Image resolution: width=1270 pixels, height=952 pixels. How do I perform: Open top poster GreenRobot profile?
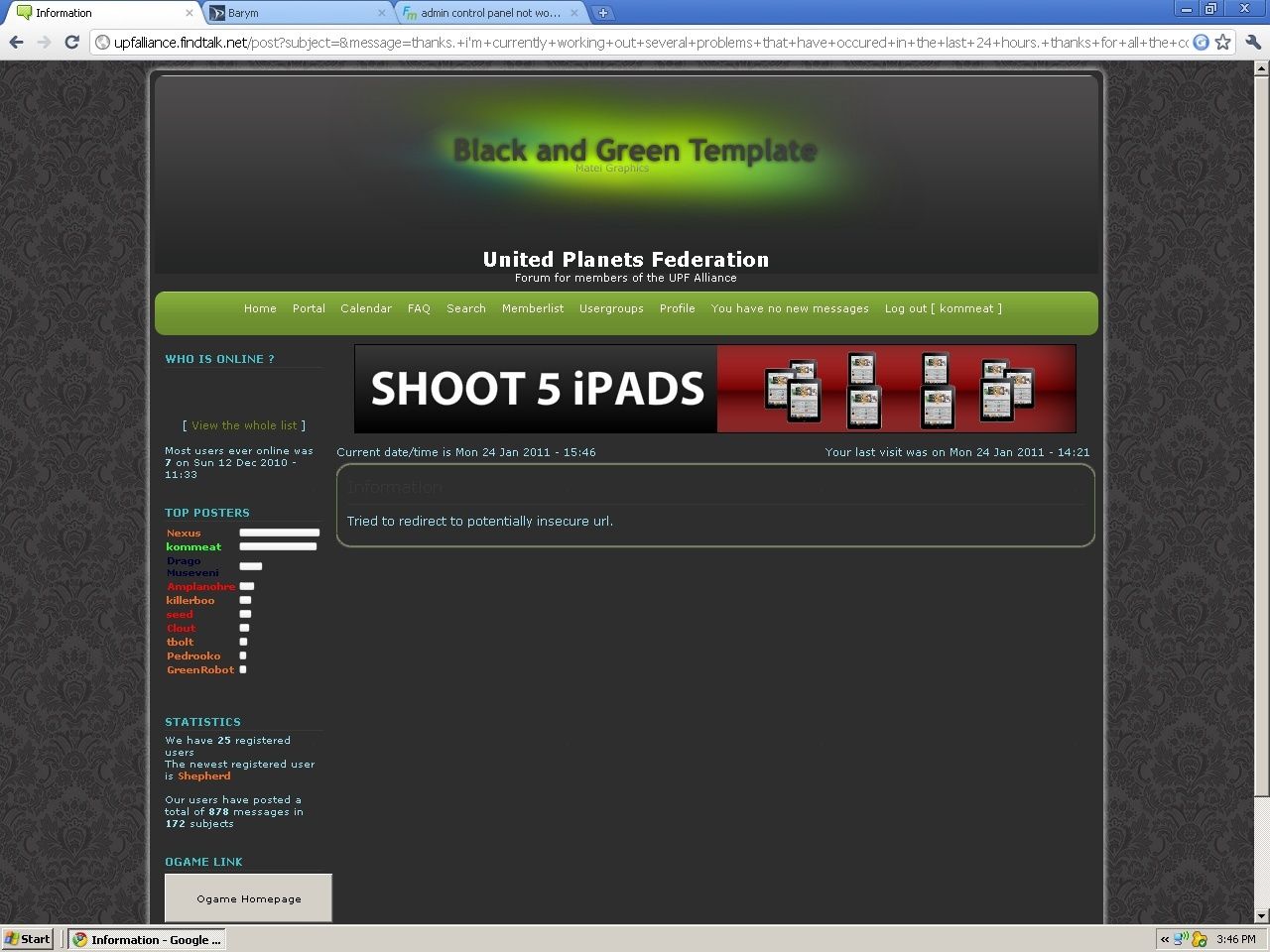[x=200, y=670]
